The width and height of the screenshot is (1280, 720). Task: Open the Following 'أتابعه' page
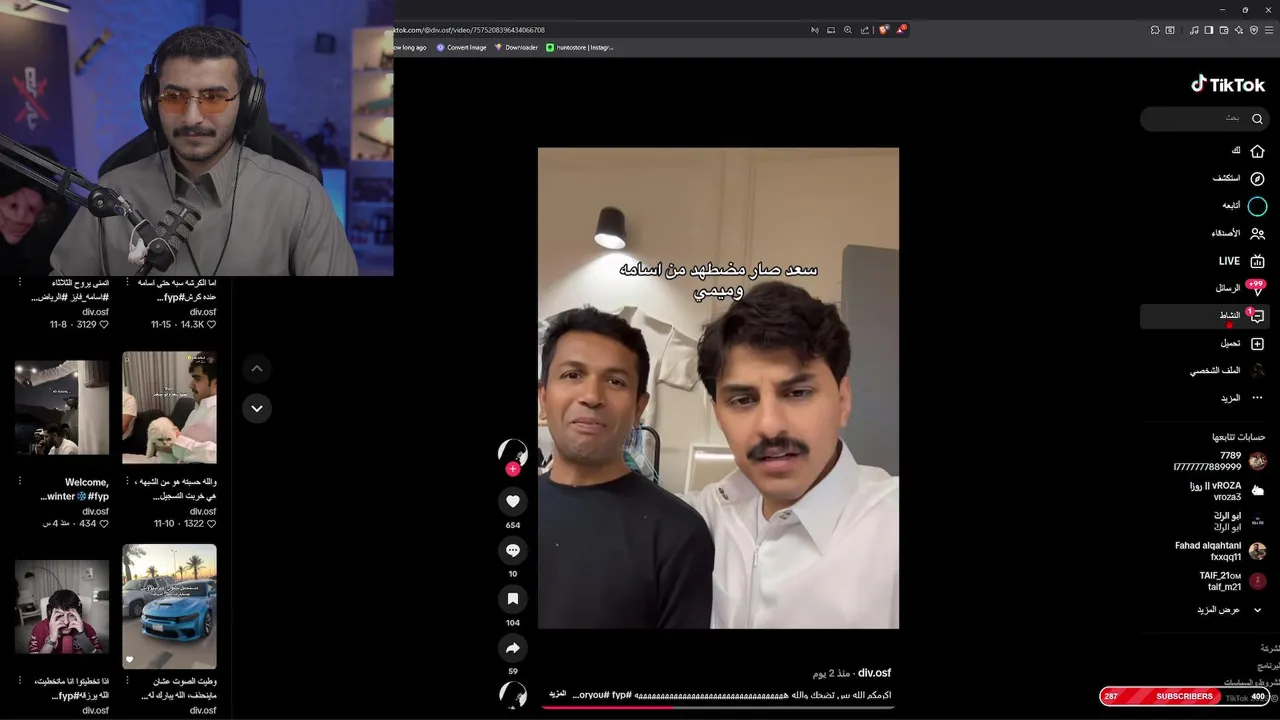[1244, 206]
